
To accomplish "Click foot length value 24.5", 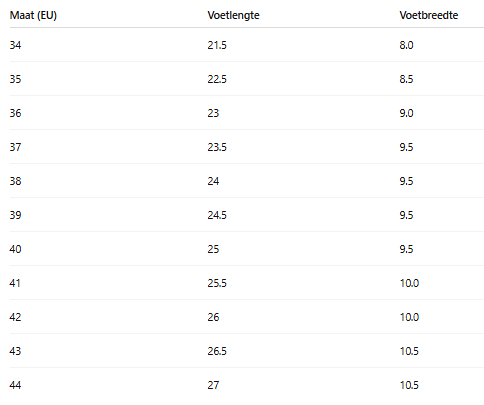I will (217, 215).
